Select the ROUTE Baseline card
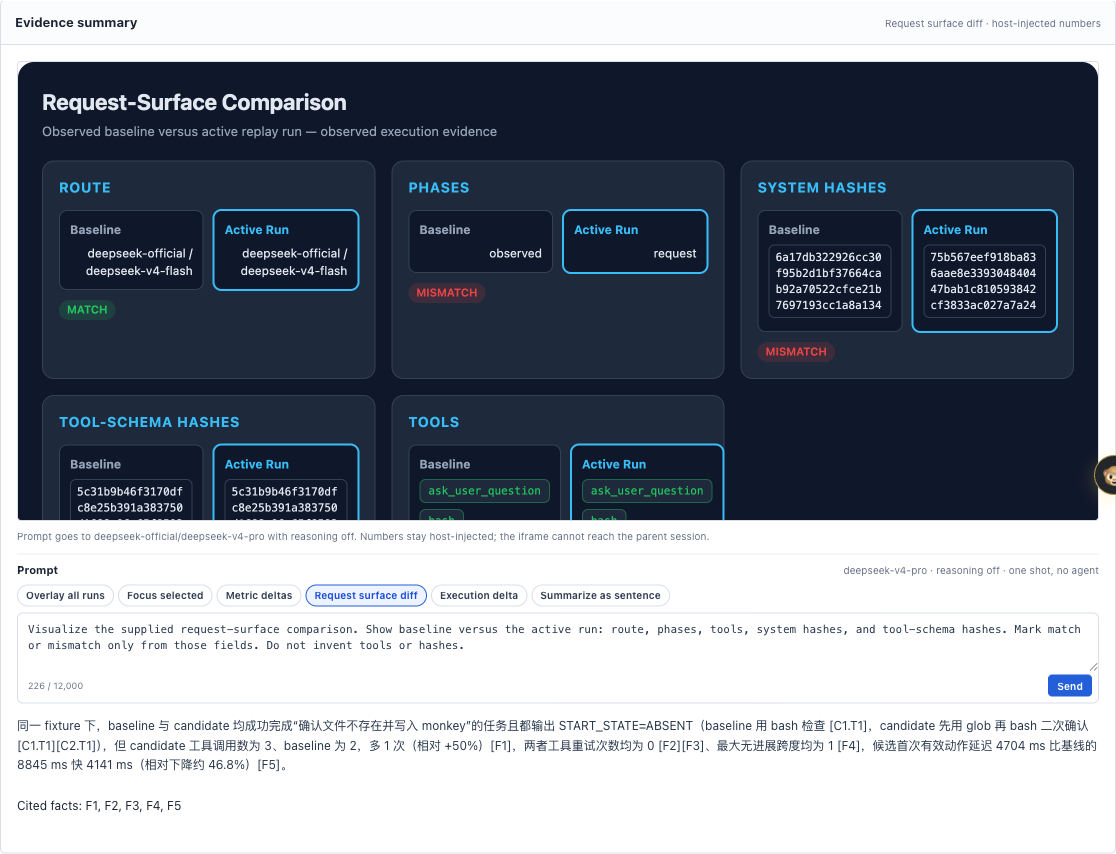 [x=131, y=250]
